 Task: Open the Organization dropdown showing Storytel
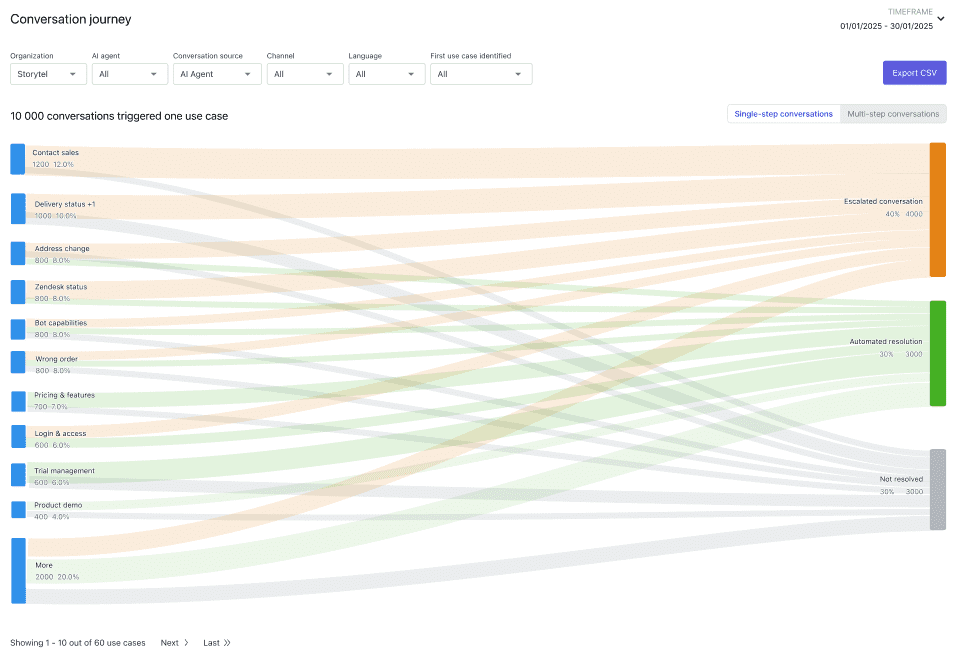(48, 74)
